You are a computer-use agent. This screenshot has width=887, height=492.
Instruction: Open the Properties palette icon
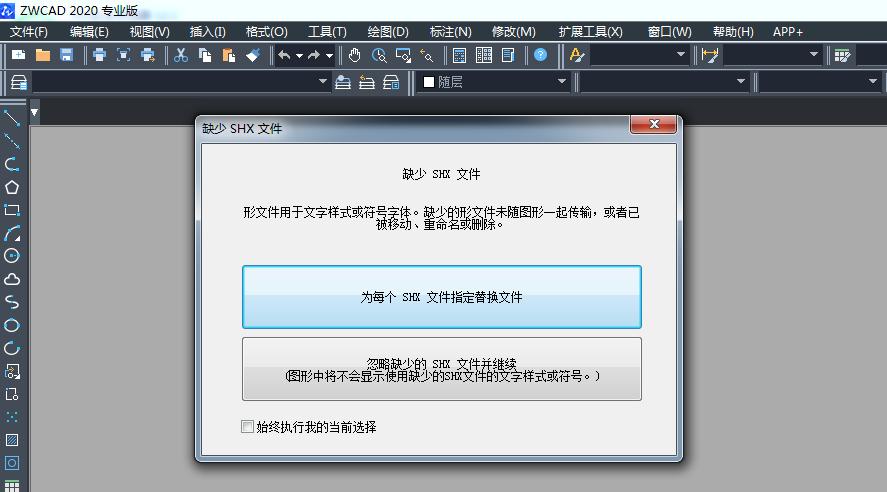[459, 55]
